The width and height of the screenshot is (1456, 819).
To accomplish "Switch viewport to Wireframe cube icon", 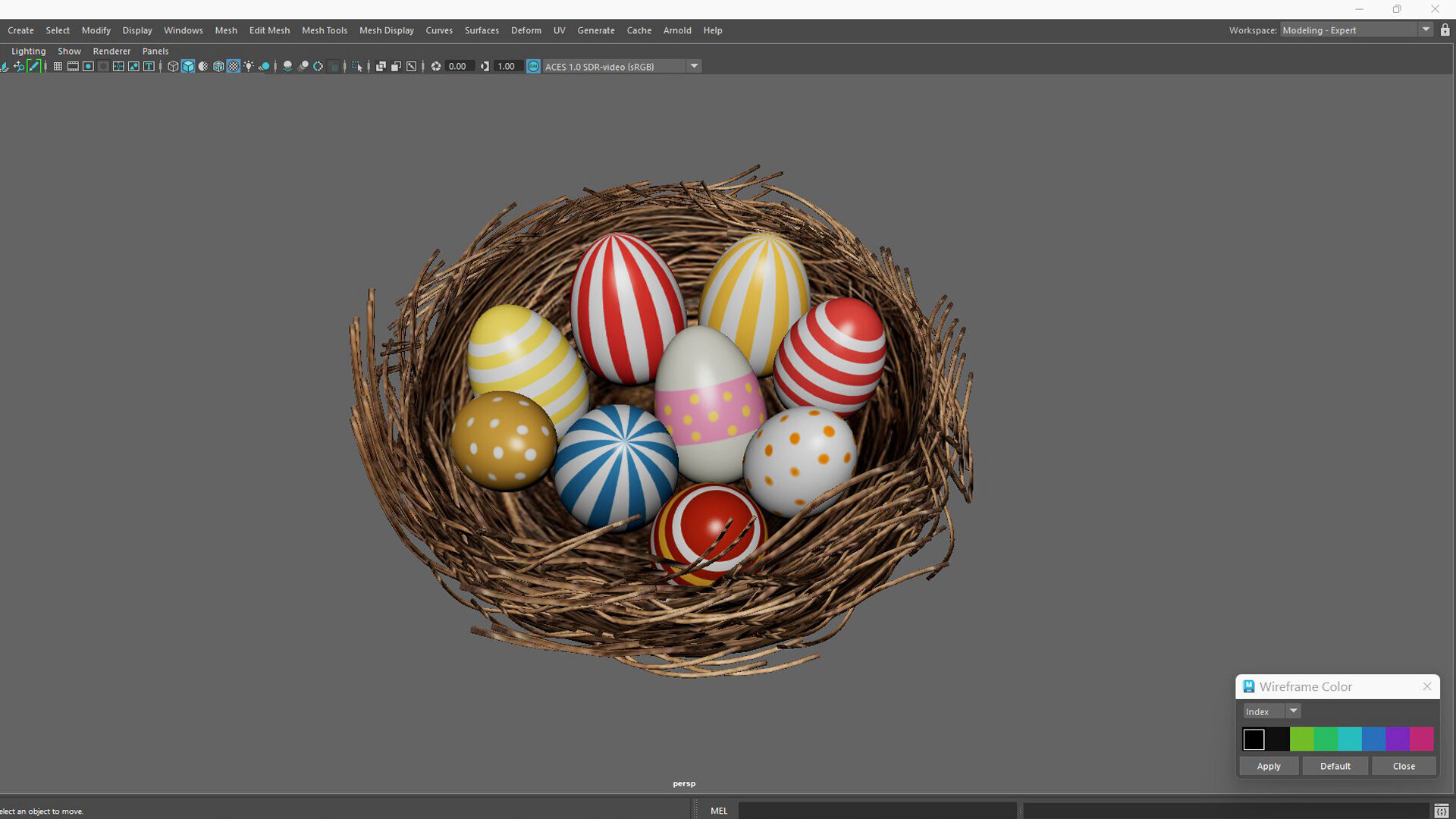I will click(173, 66).
